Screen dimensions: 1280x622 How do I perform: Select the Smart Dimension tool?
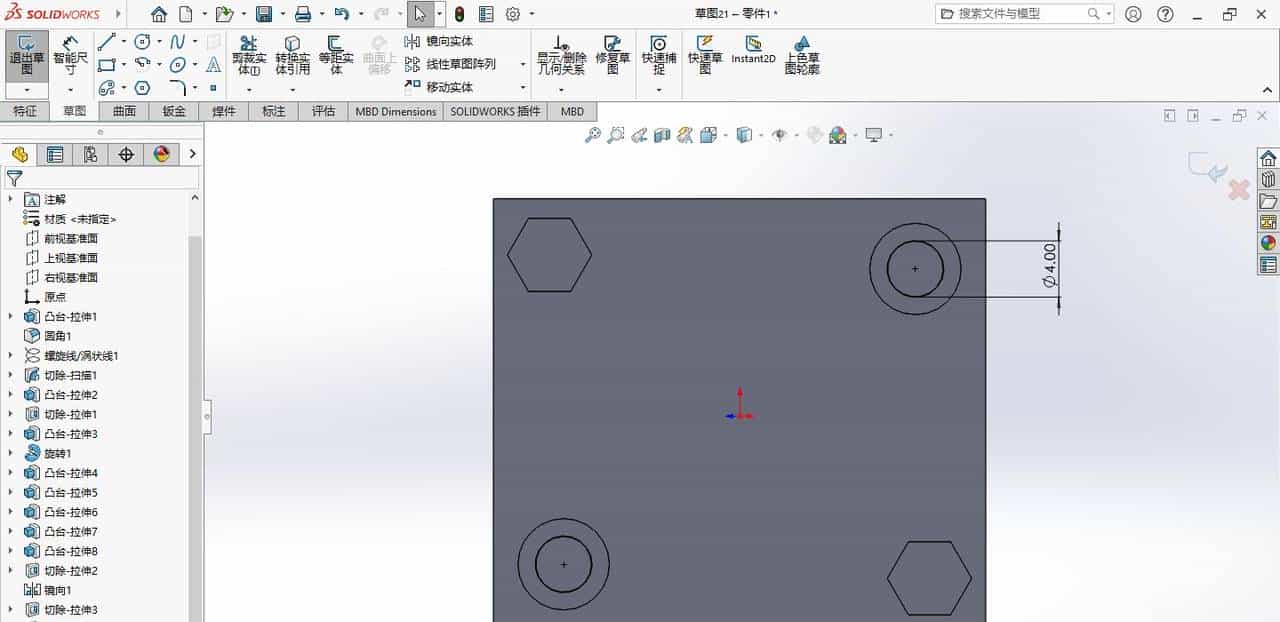[70, 55]
